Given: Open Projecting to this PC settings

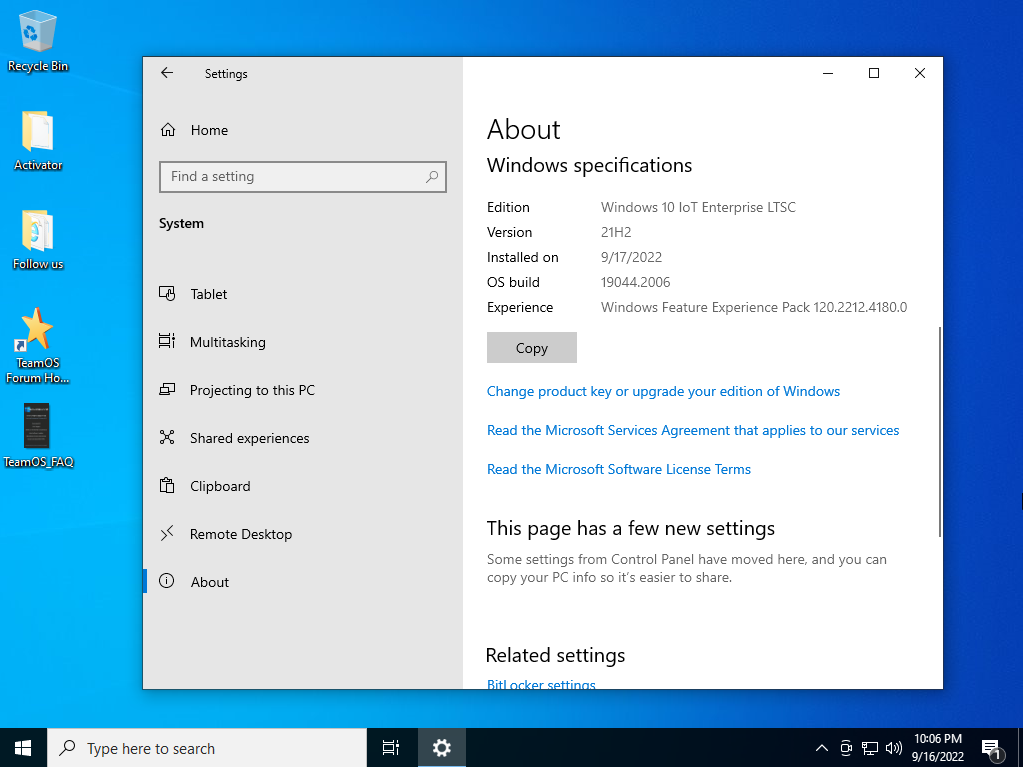Looking at the screenshot, I should click(303, 390).
